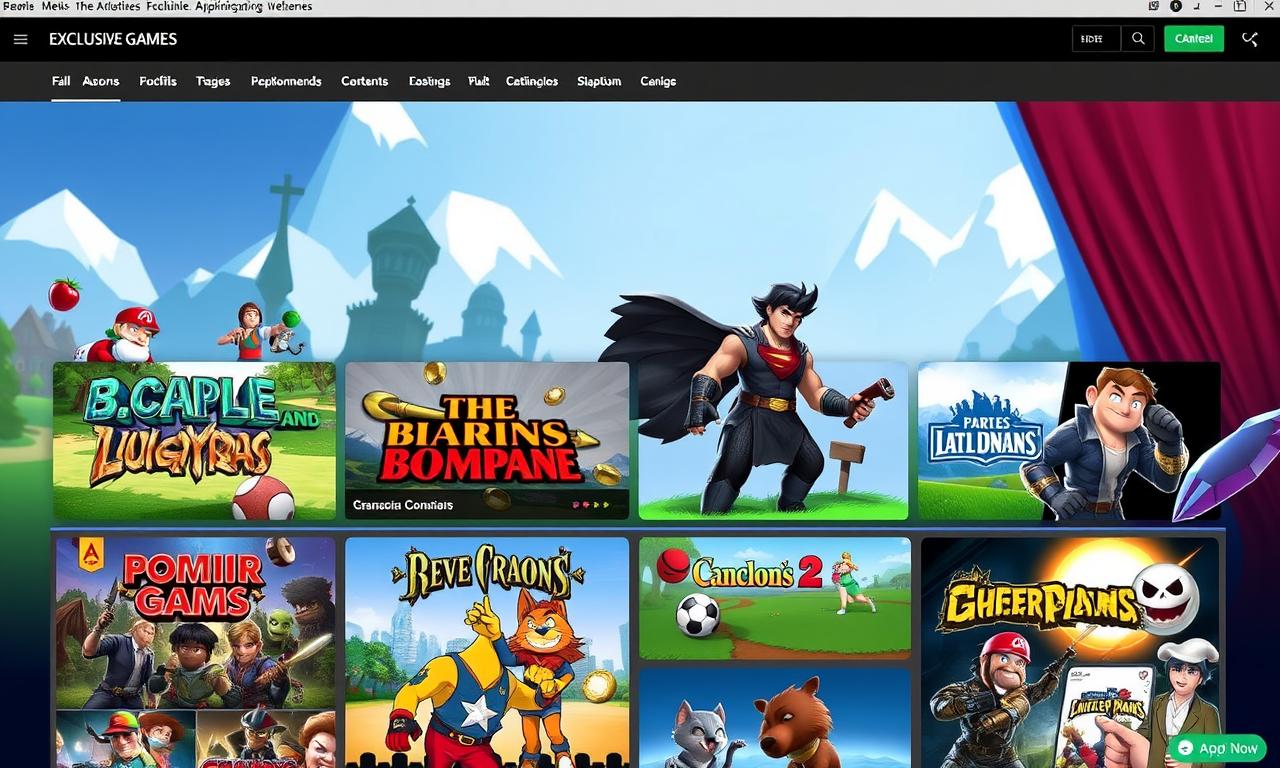The height and width of the screenshot is (768, 1280).
Task: Click the search input field in header
Action: pyautogui.click(x=1096, y=39)
